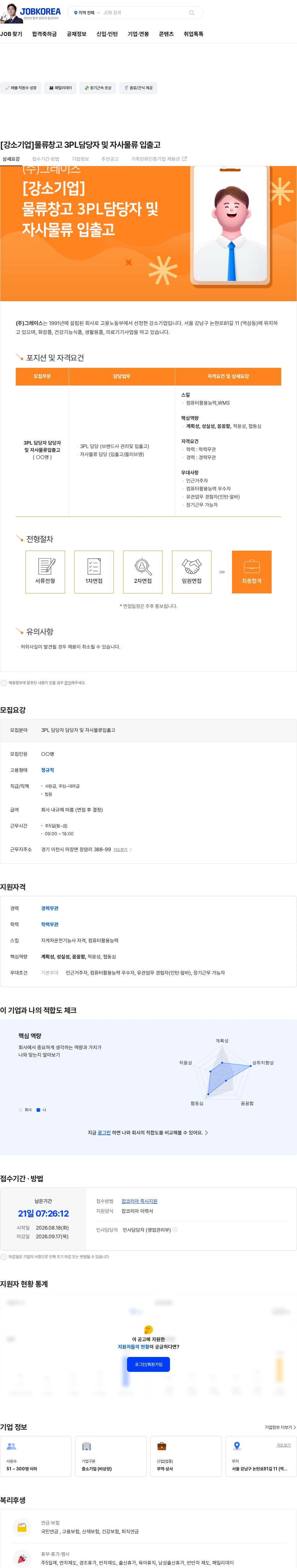This screenshot has width=297, height=1568.
Task: Click the 패밀리데이 tag
Action: tap(60, 88)
